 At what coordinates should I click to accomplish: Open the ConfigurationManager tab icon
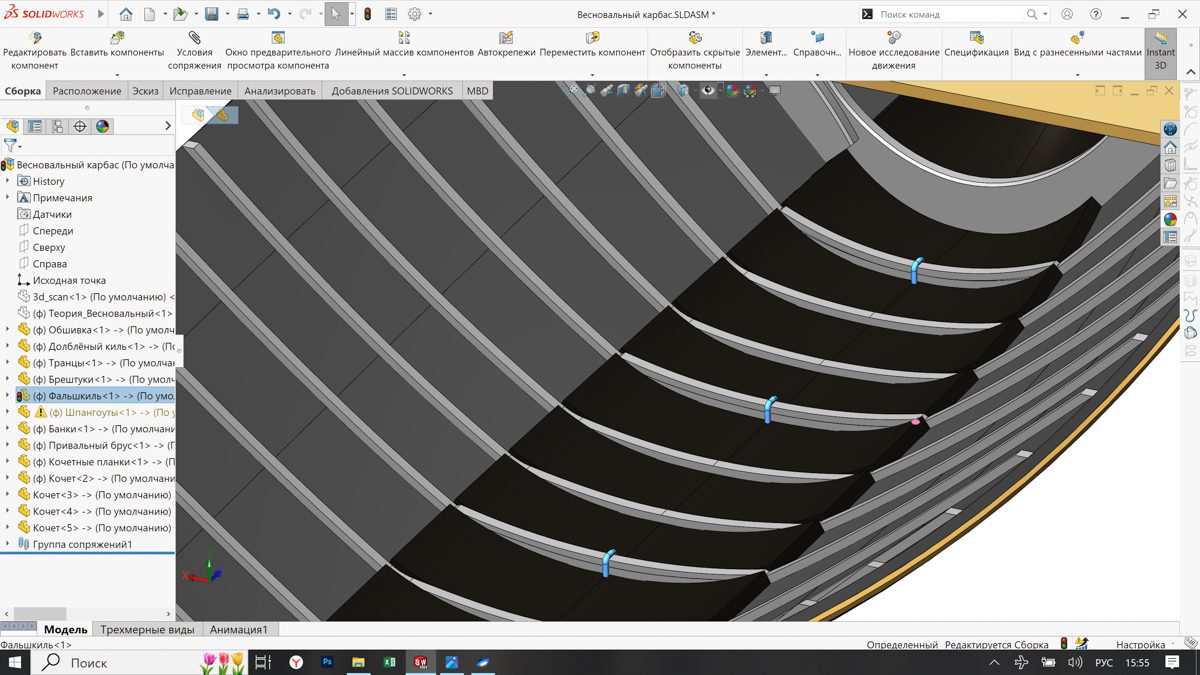click(57, 127)
